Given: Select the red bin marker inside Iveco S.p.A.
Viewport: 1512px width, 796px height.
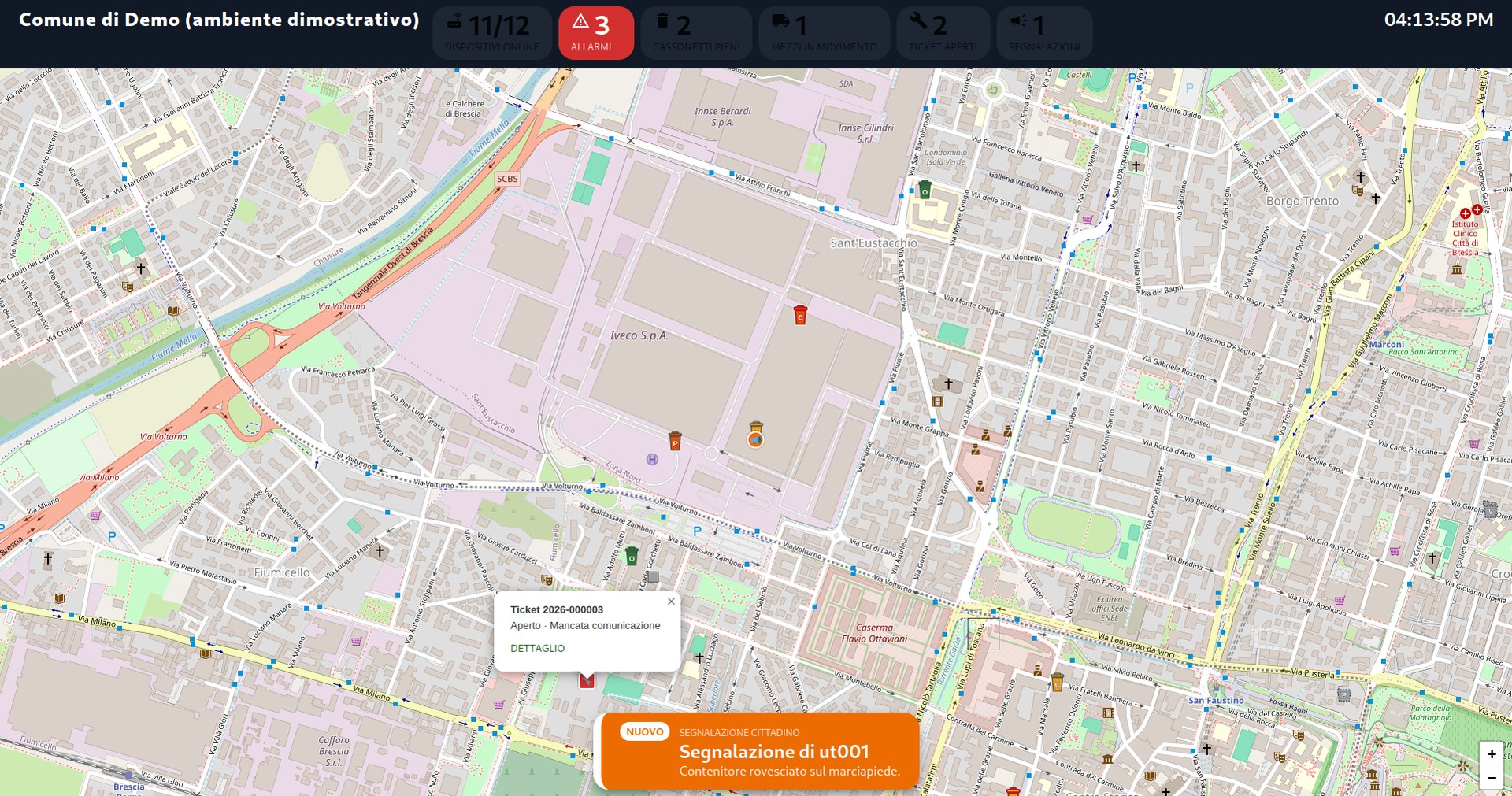Looking at the screenshot, I should pyautogui.click(x=800, y=315).
